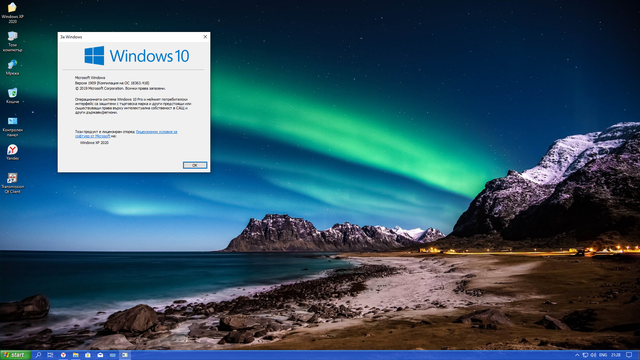640x360 pixels.
Task: Launch Transmission Qt Client from the desktop
Action: click(x=12, y=183)
